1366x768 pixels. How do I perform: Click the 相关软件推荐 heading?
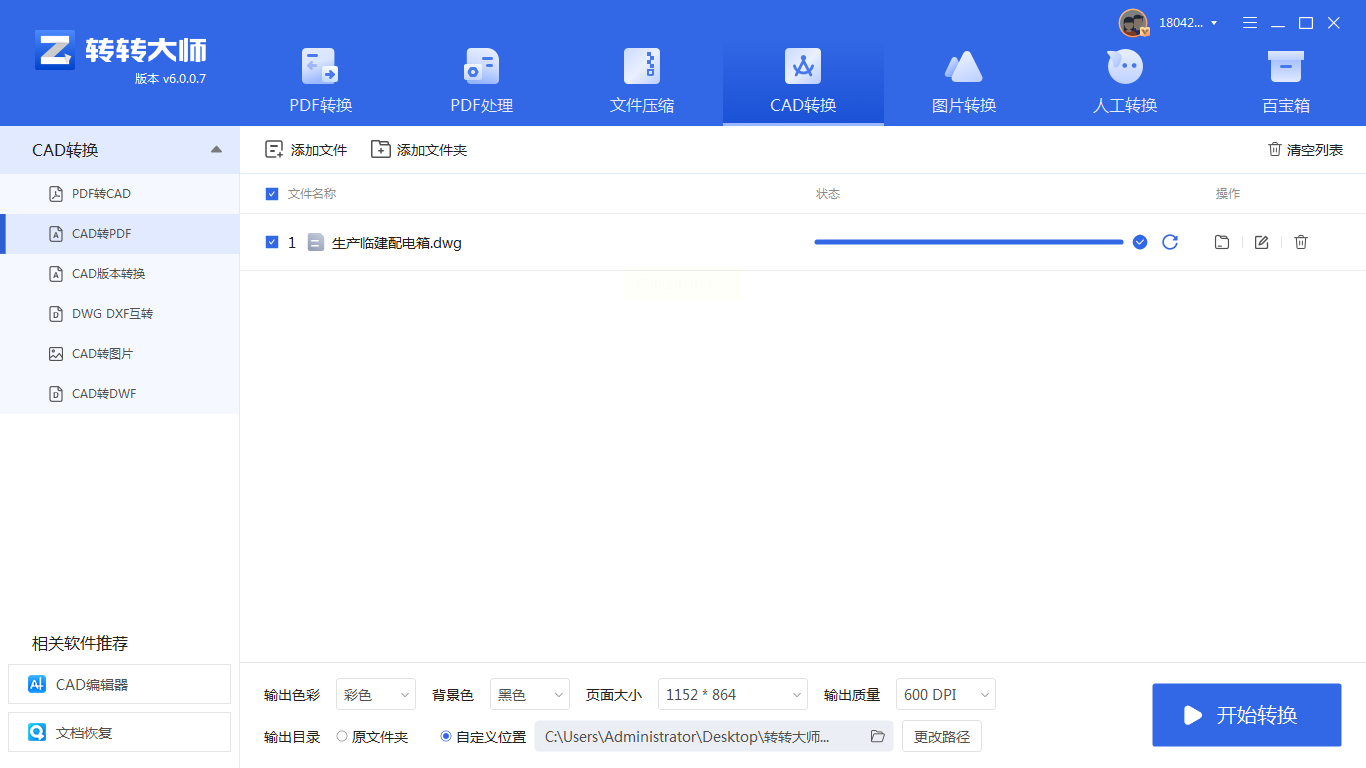[80, 643]
